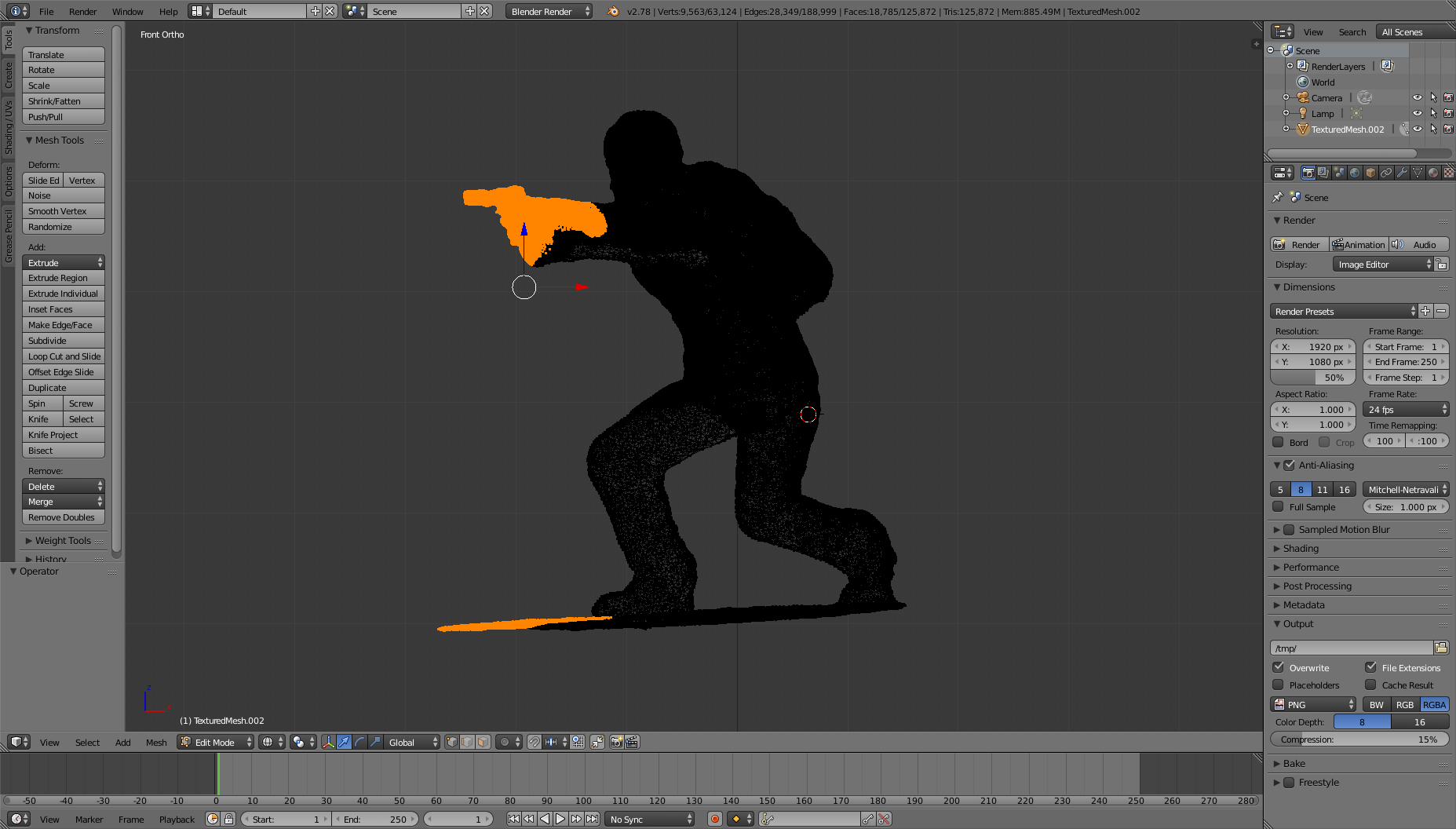This screenshot has height=829, width=1456.
Task: Enable the Bord (border) checkbox
Action: coord(1278,442)
